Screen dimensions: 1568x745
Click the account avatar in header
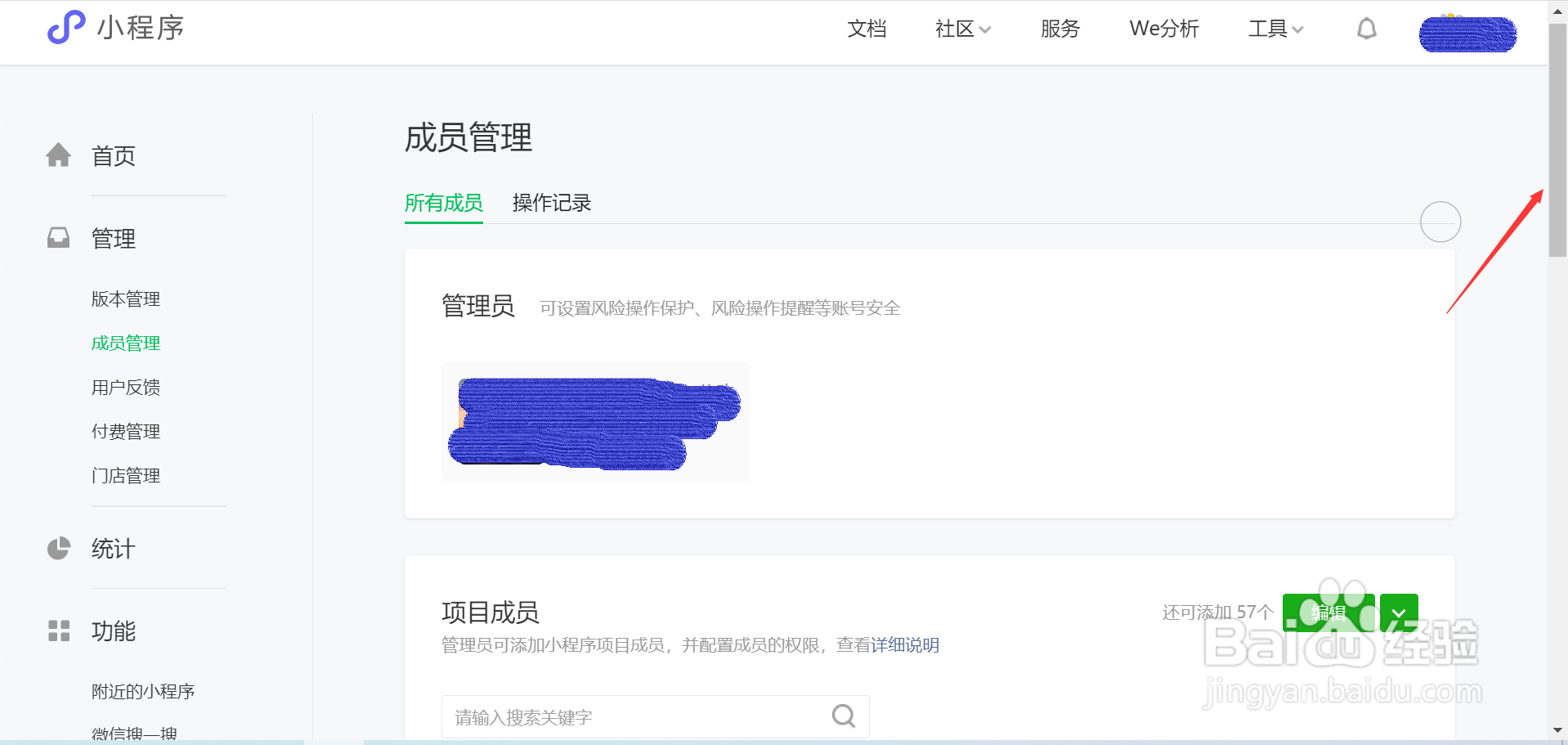[1467, 34]
